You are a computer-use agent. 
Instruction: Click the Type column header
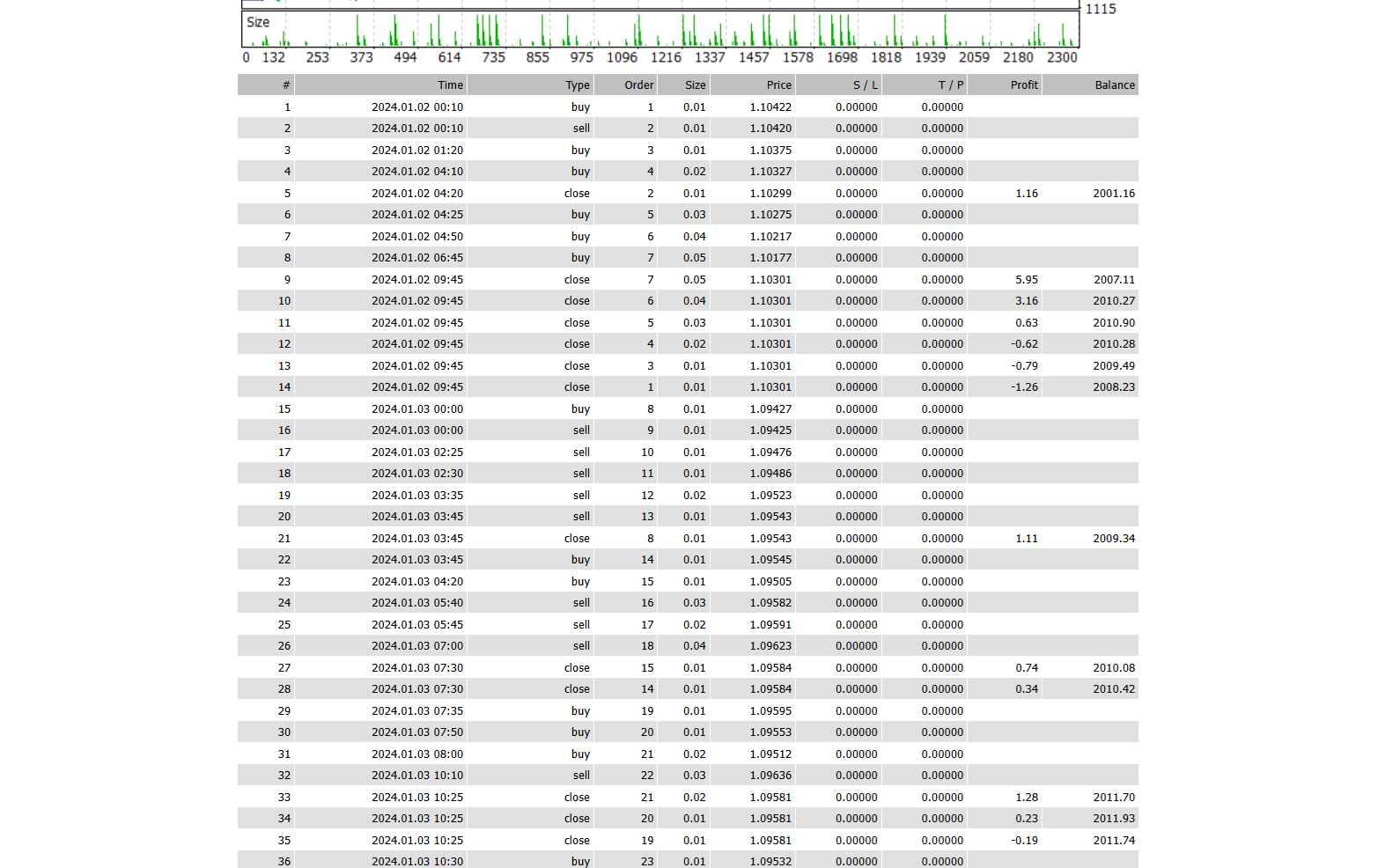coord(577,85)
